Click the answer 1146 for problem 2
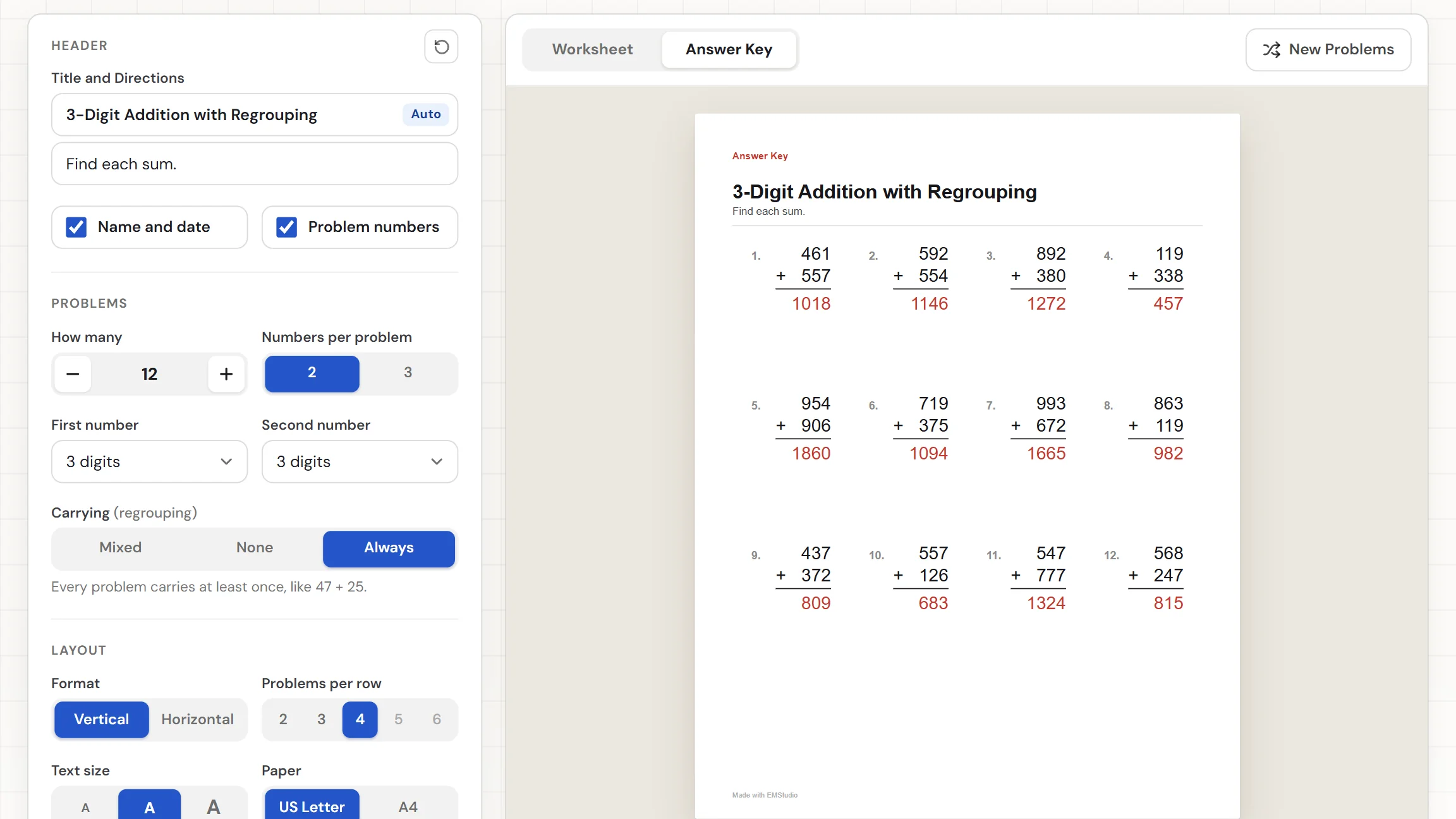Screen dimensions: 1456x819 [x=929, y=304]
